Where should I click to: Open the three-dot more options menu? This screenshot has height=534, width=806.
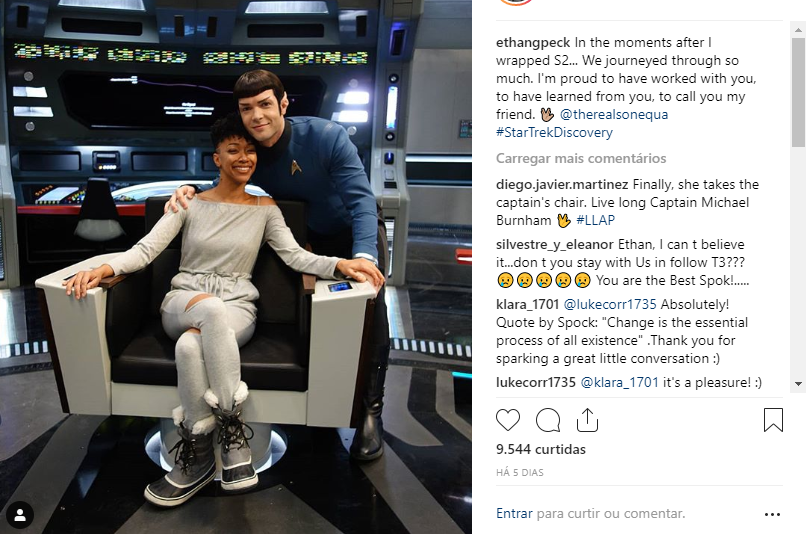click(772, 514)
